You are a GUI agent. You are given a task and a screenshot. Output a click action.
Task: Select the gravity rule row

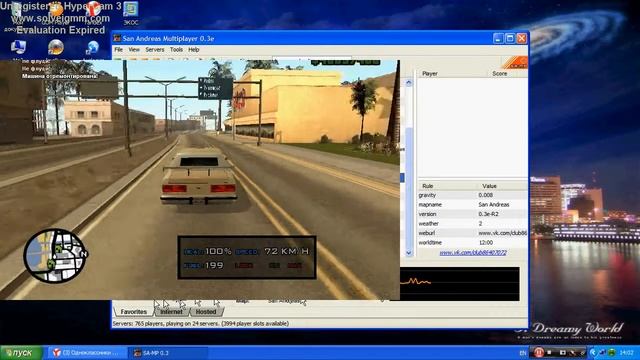point(473,196)
